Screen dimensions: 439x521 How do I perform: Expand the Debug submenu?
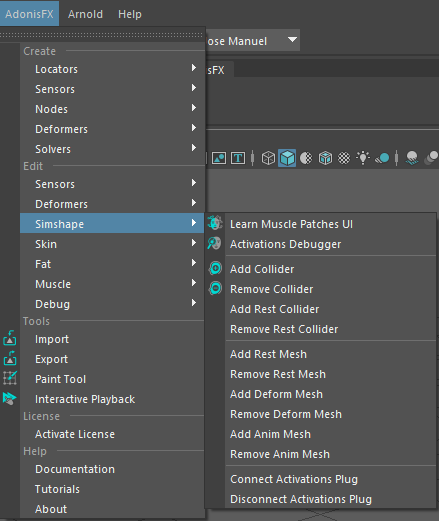(x=112, y=304)
